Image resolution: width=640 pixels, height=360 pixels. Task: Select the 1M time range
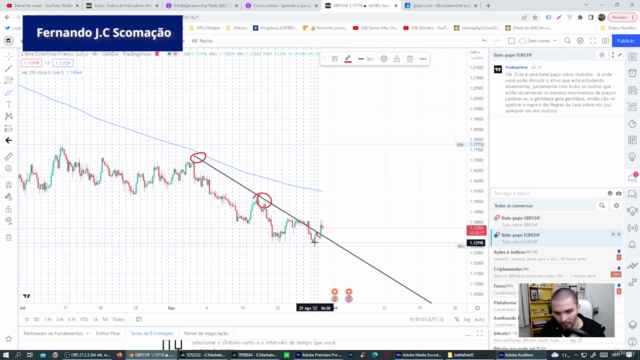48,320
